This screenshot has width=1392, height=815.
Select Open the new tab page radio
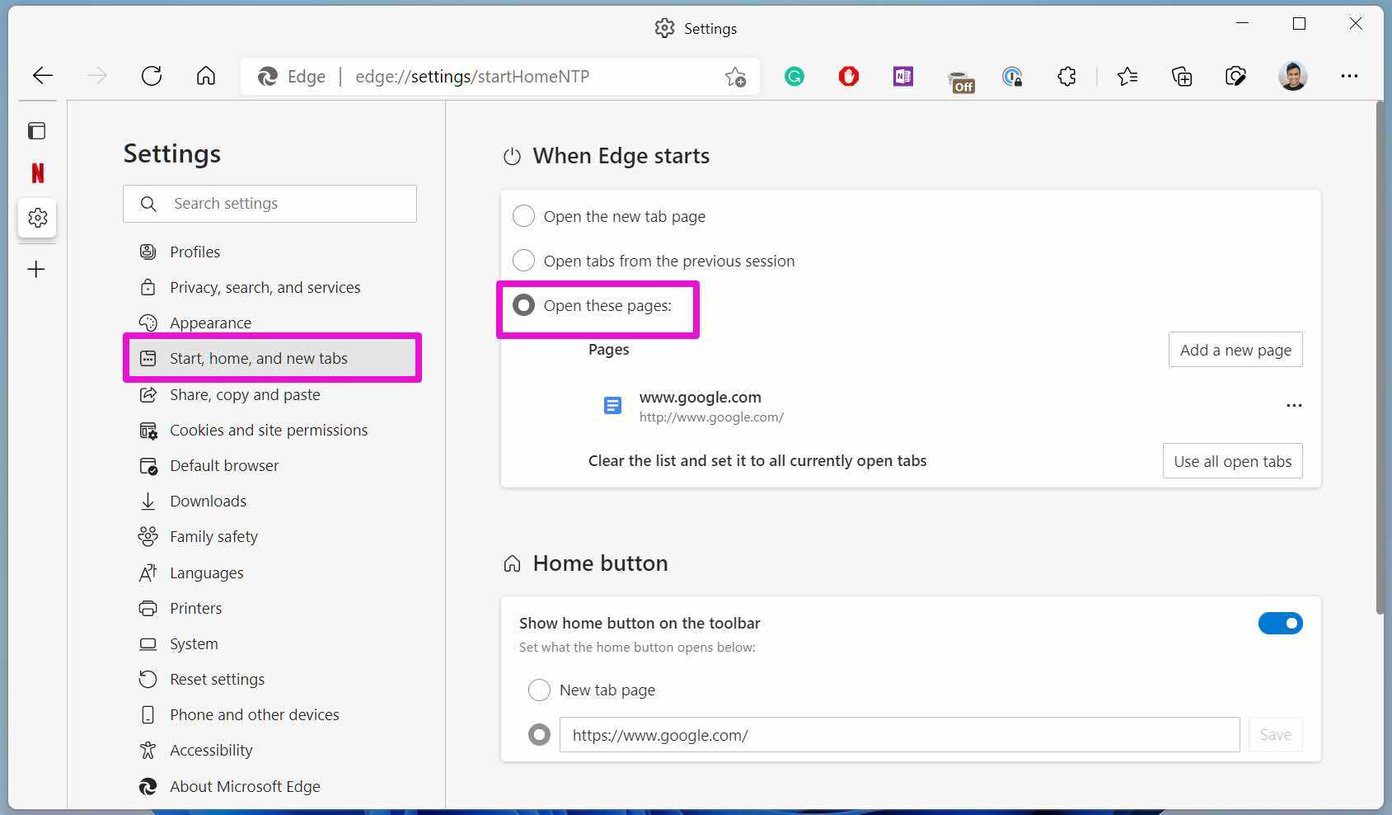(x=523, y=216)
